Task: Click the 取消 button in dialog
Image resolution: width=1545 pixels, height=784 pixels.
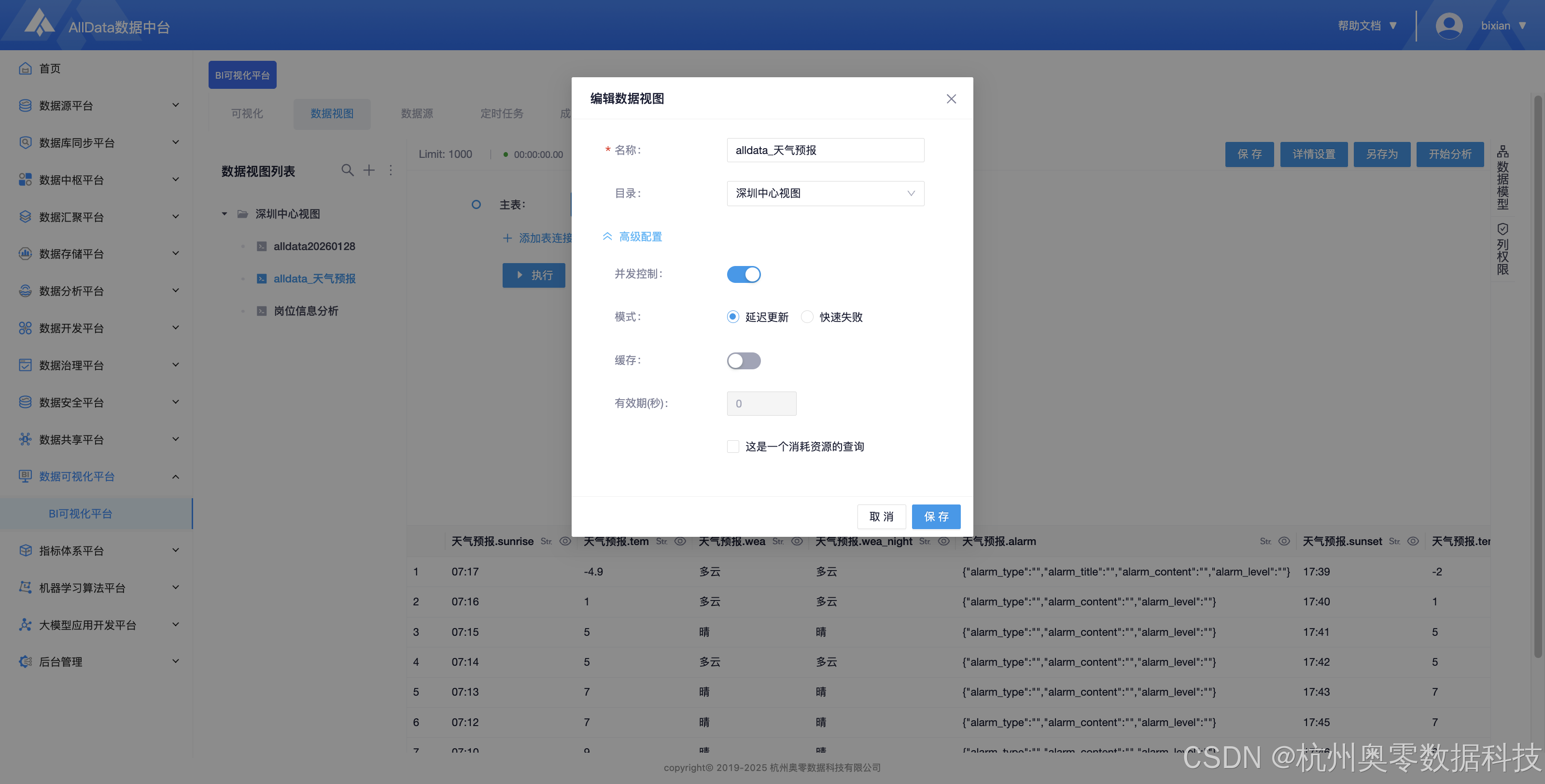Action: pos(881,517)
